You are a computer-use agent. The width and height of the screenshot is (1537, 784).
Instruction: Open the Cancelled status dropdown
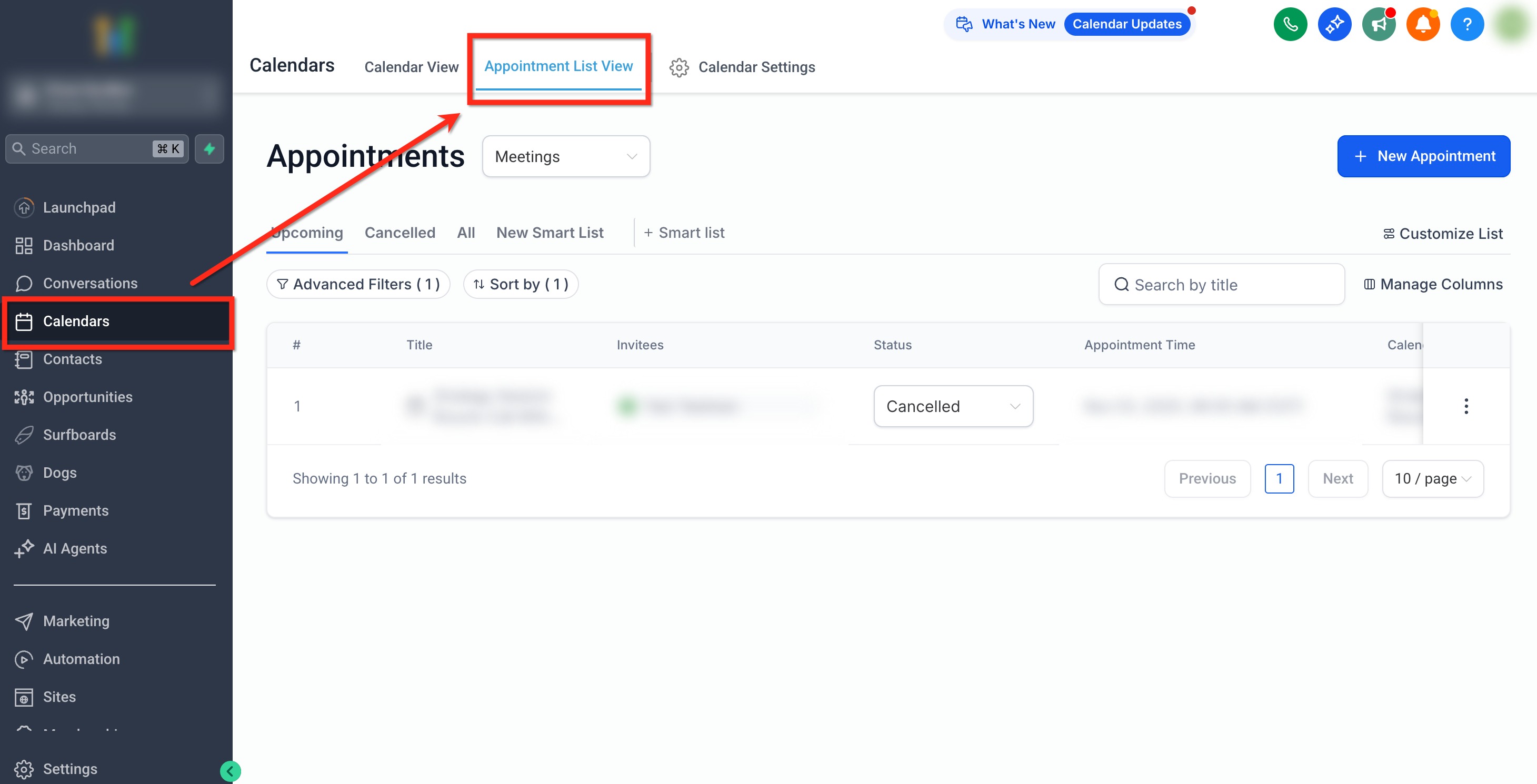click(x=953, y=406)
